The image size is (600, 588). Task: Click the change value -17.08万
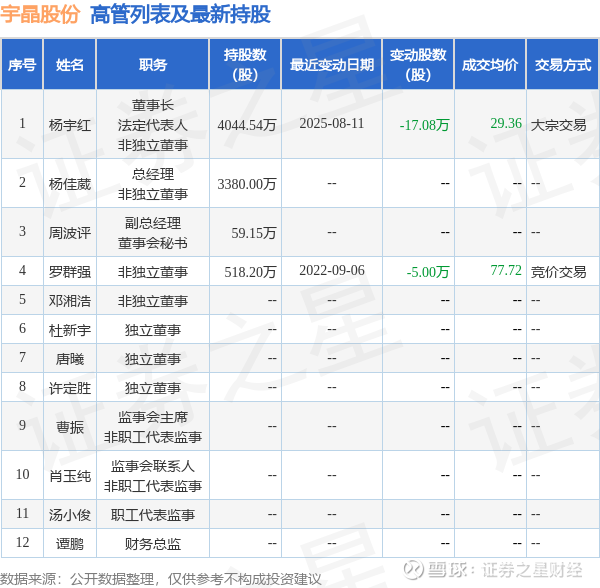424,125
